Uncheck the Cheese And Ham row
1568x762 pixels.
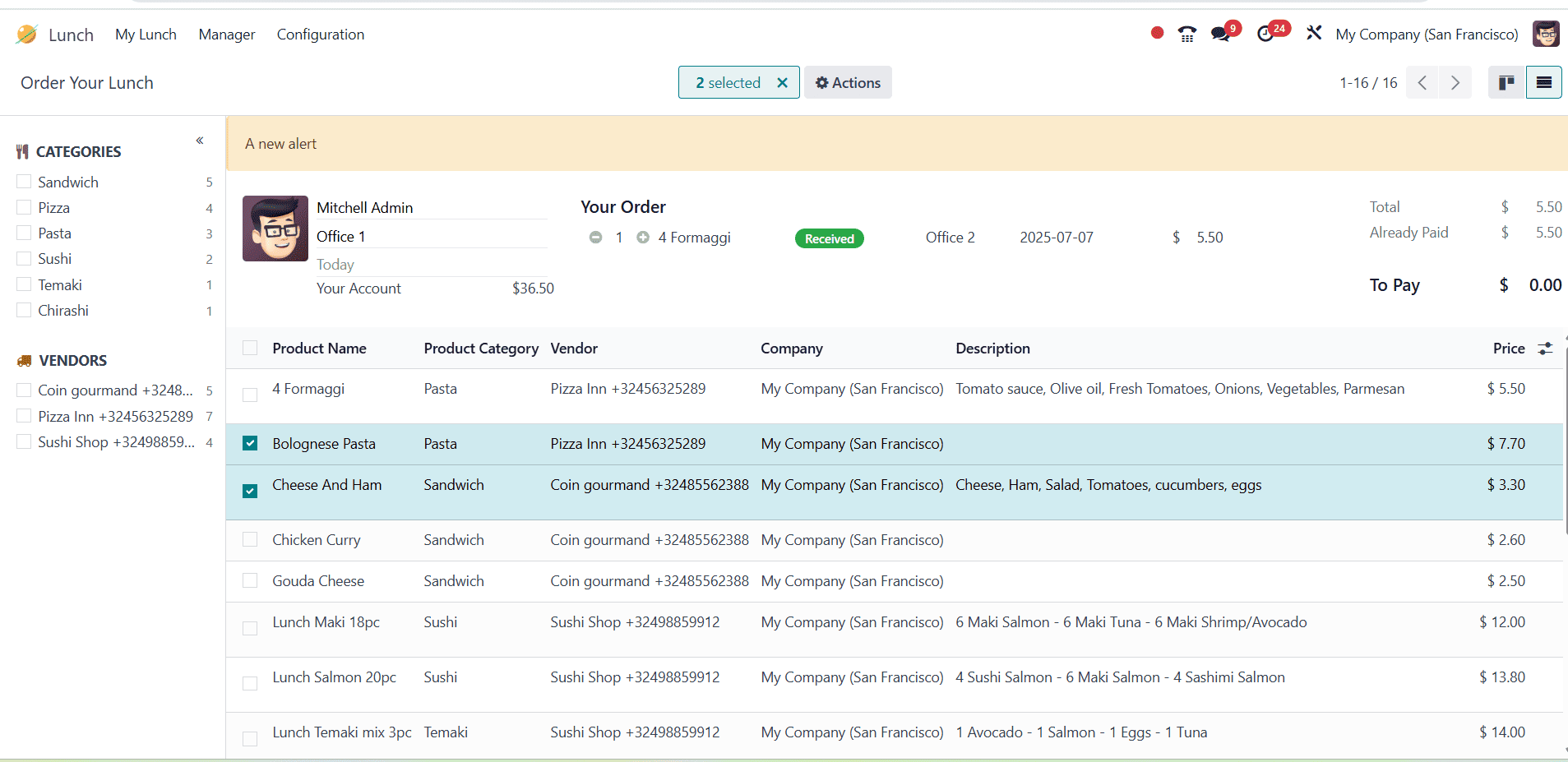pos(250,492)
